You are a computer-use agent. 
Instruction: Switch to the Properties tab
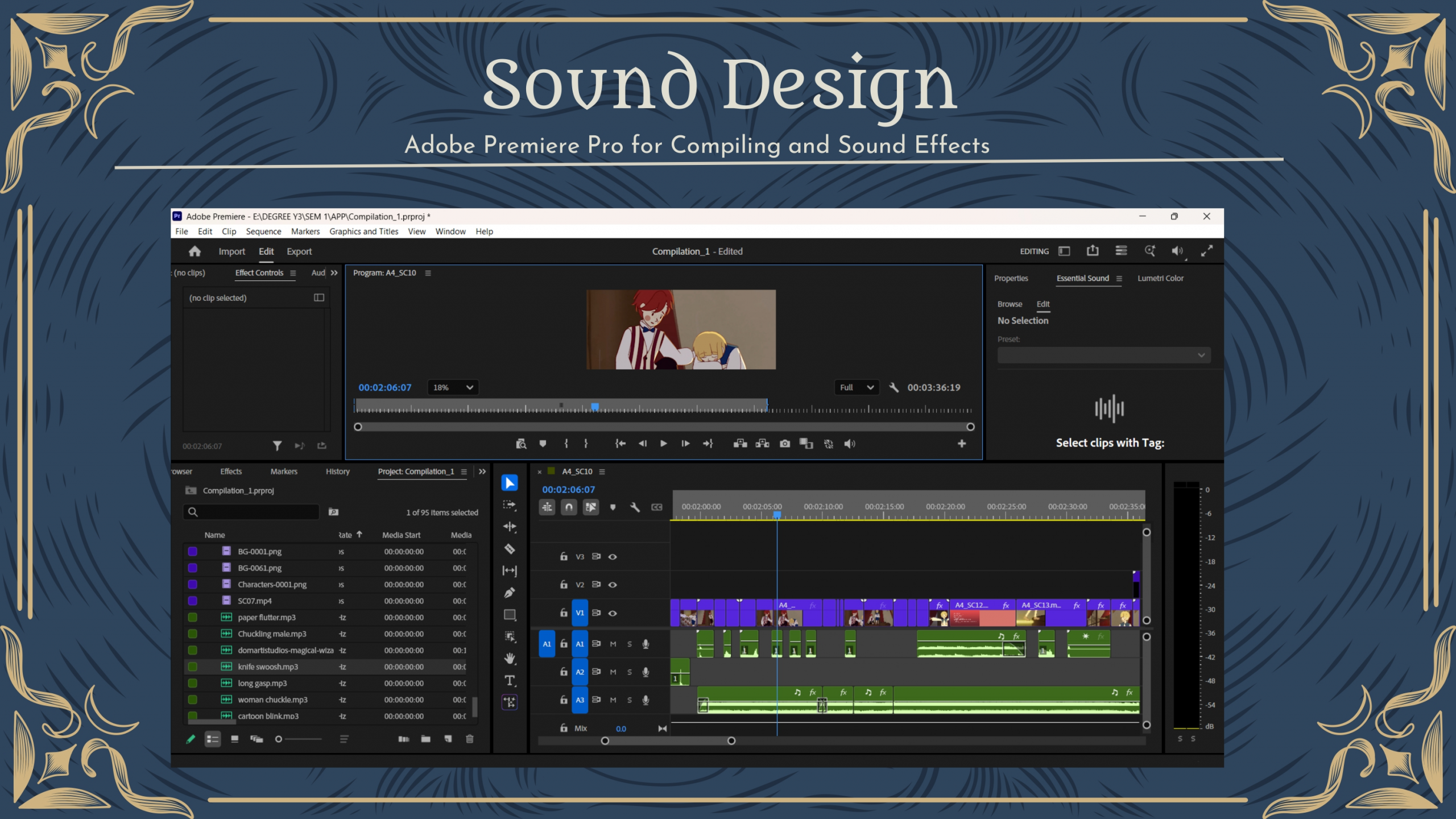point(1011,279)
